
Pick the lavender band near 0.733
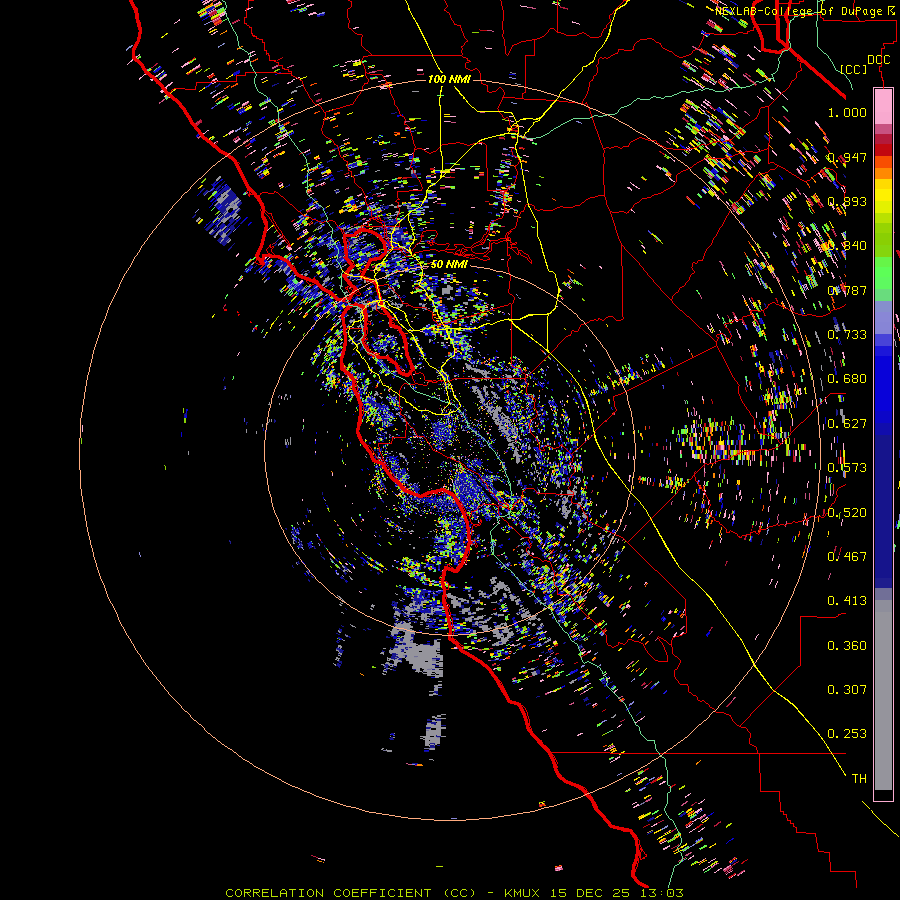coord(883,317)
